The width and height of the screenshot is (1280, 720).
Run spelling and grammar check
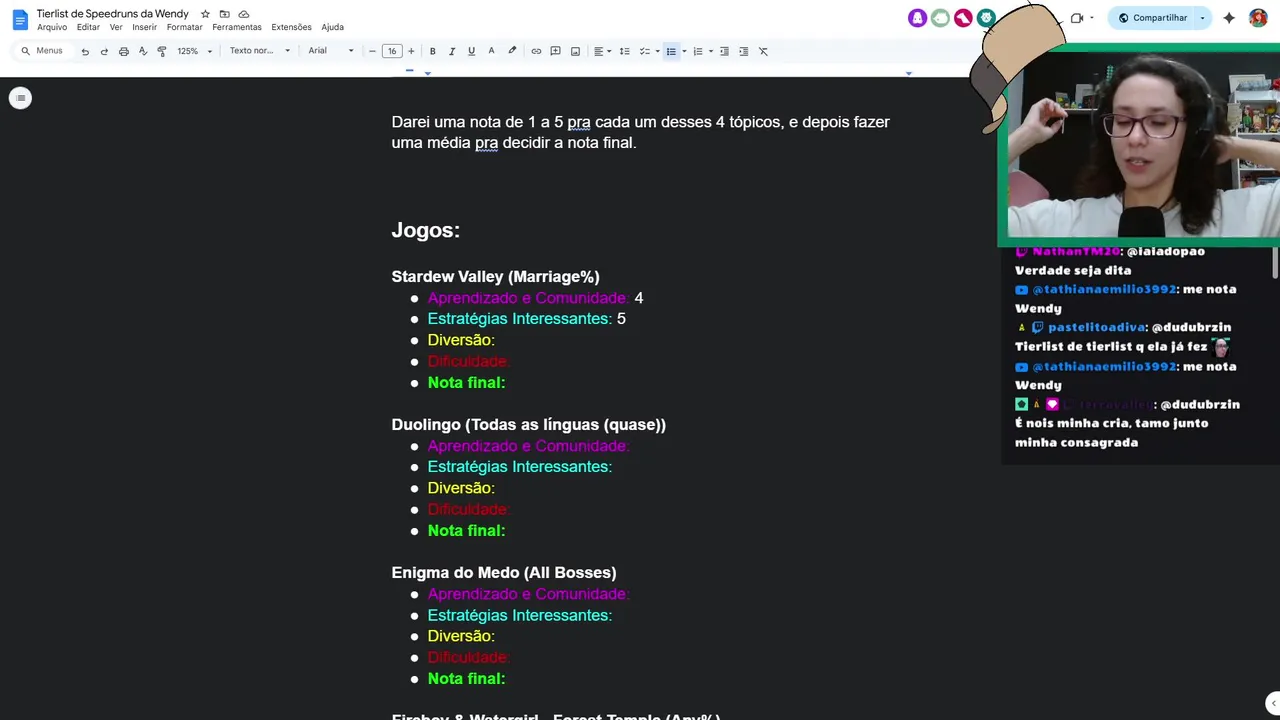pos(143,51)
